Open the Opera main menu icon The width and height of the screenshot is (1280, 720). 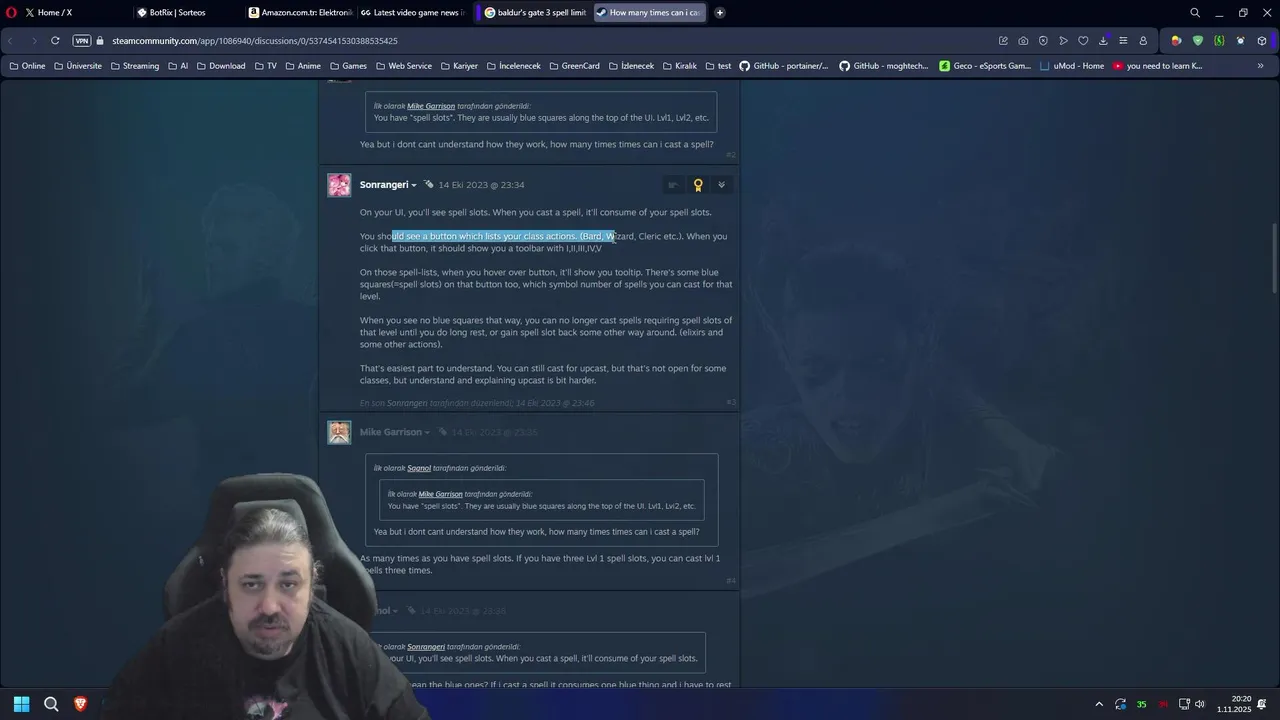pos(11,13)
